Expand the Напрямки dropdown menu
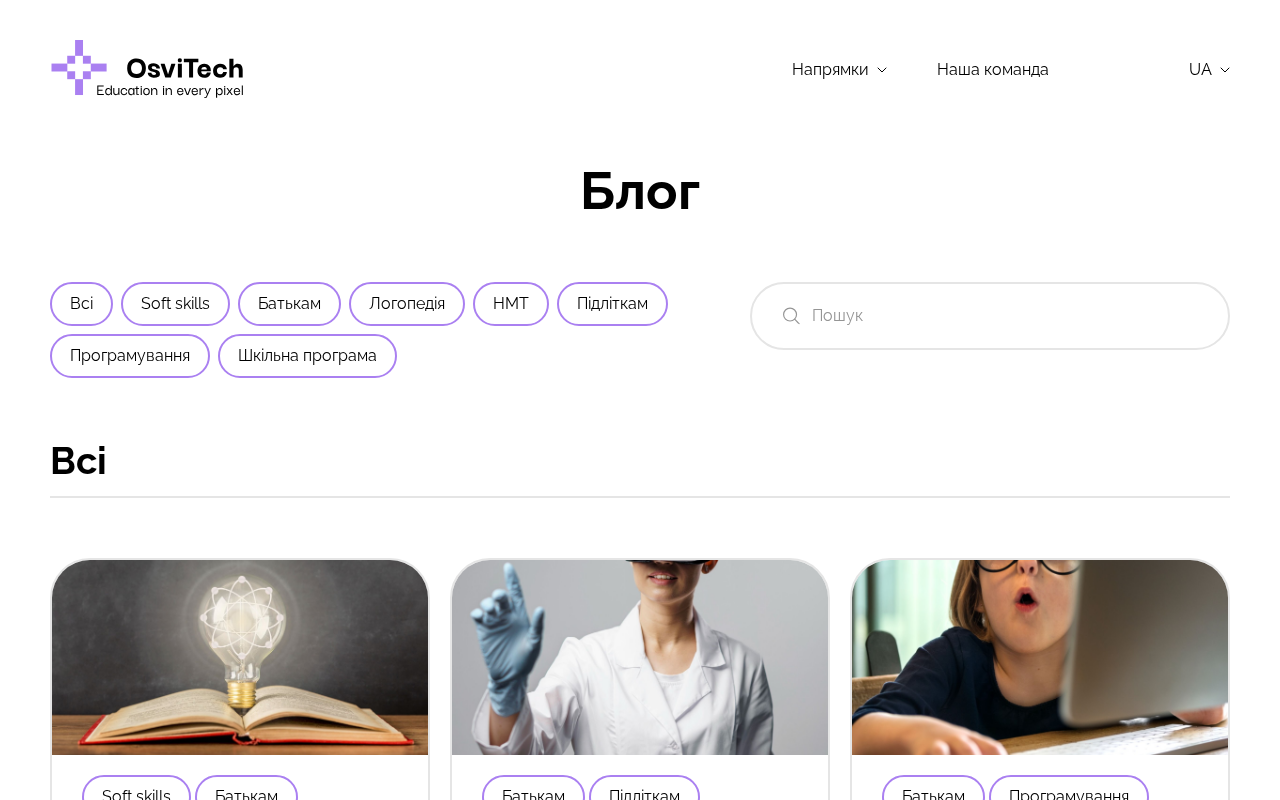 point(839,69)
